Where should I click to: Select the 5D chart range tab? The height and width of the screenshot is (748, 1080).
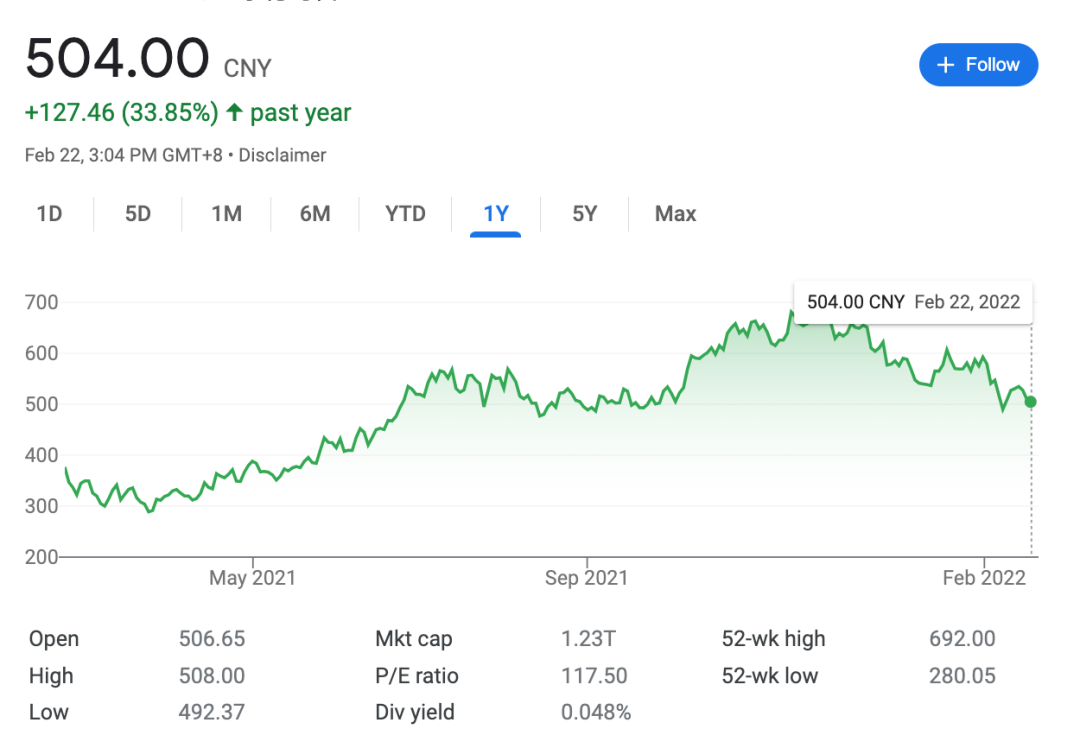coord(138,213)
